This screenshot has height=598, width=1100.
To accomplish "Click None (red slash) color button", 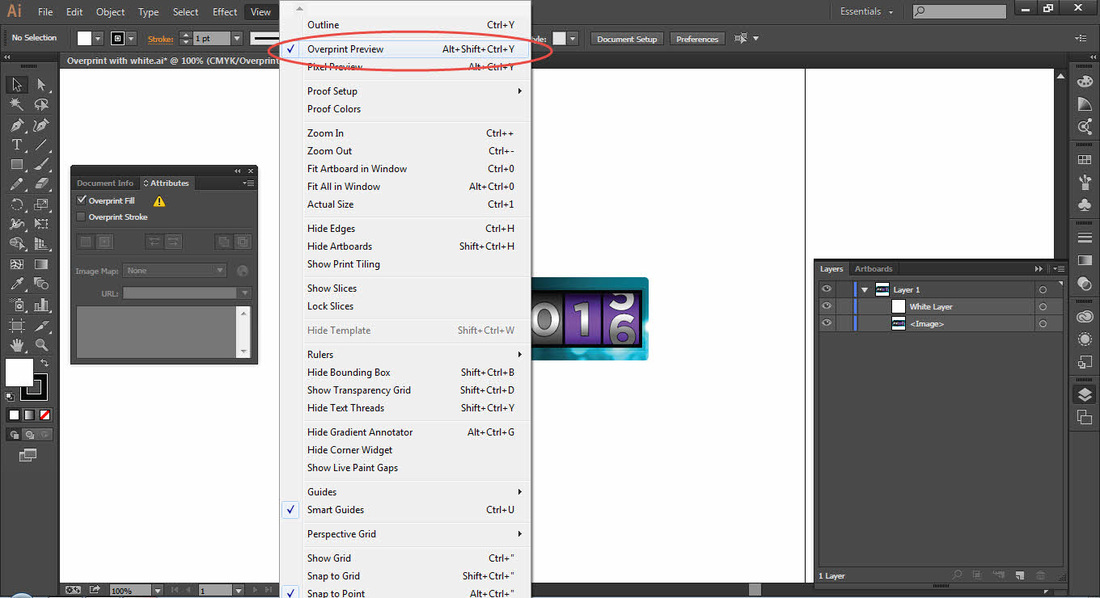I will [44, 415].
